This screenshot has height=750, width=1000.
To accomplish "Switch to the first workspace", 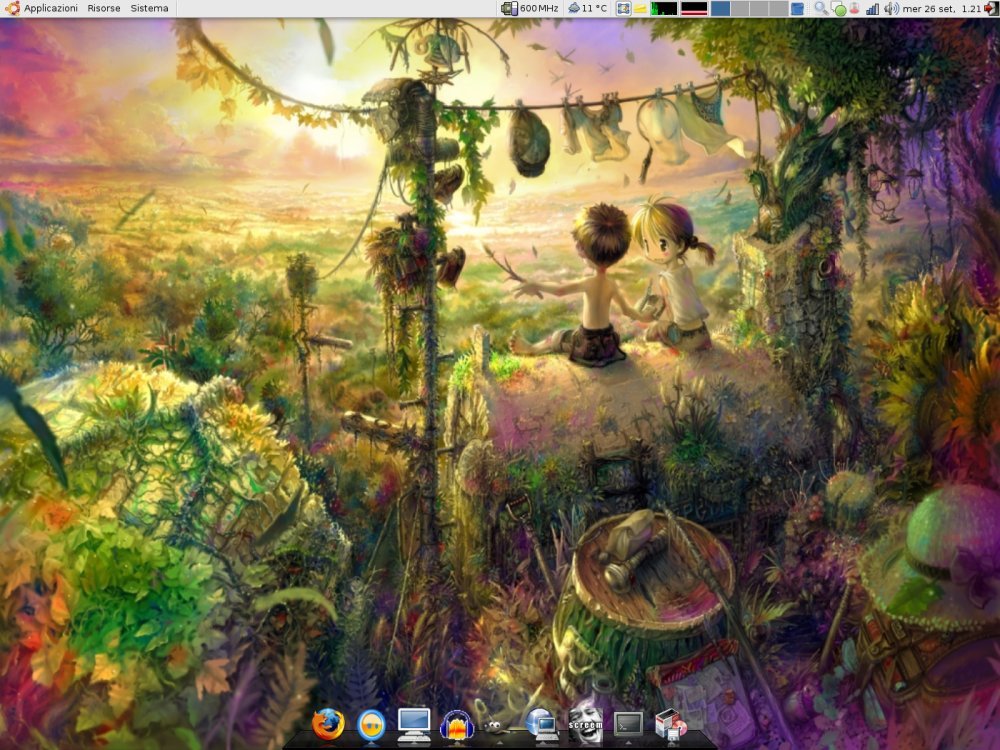I will (720, 8).
